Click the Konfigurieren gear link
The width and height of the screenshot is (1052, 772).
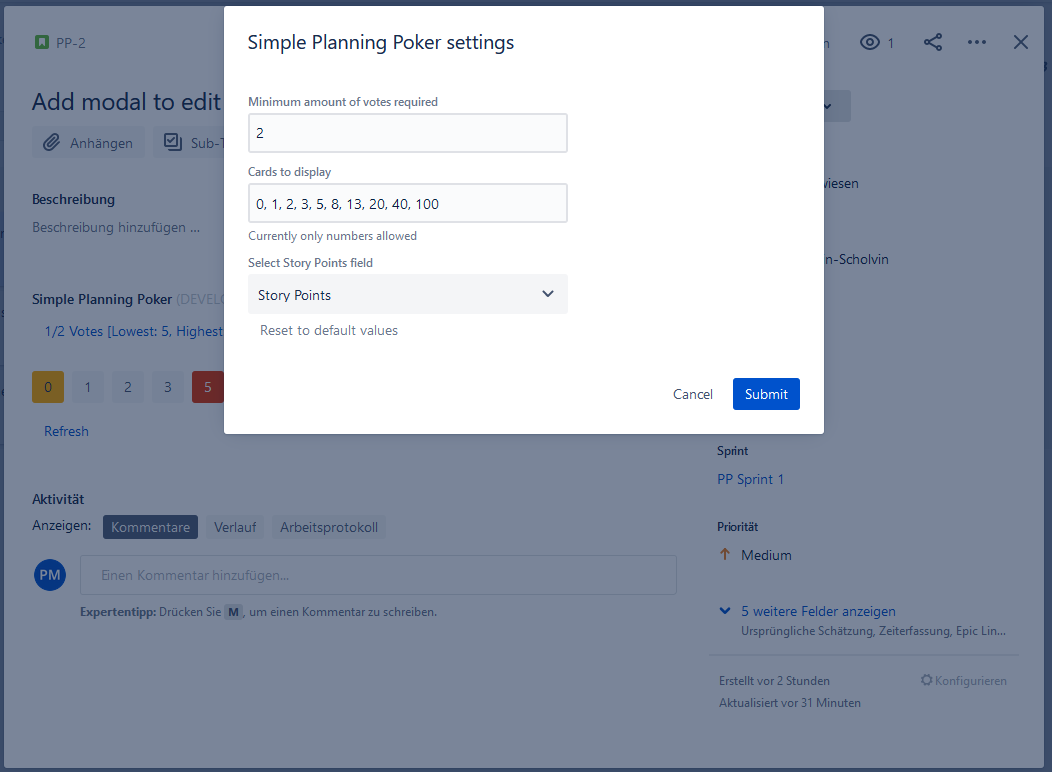963,680
